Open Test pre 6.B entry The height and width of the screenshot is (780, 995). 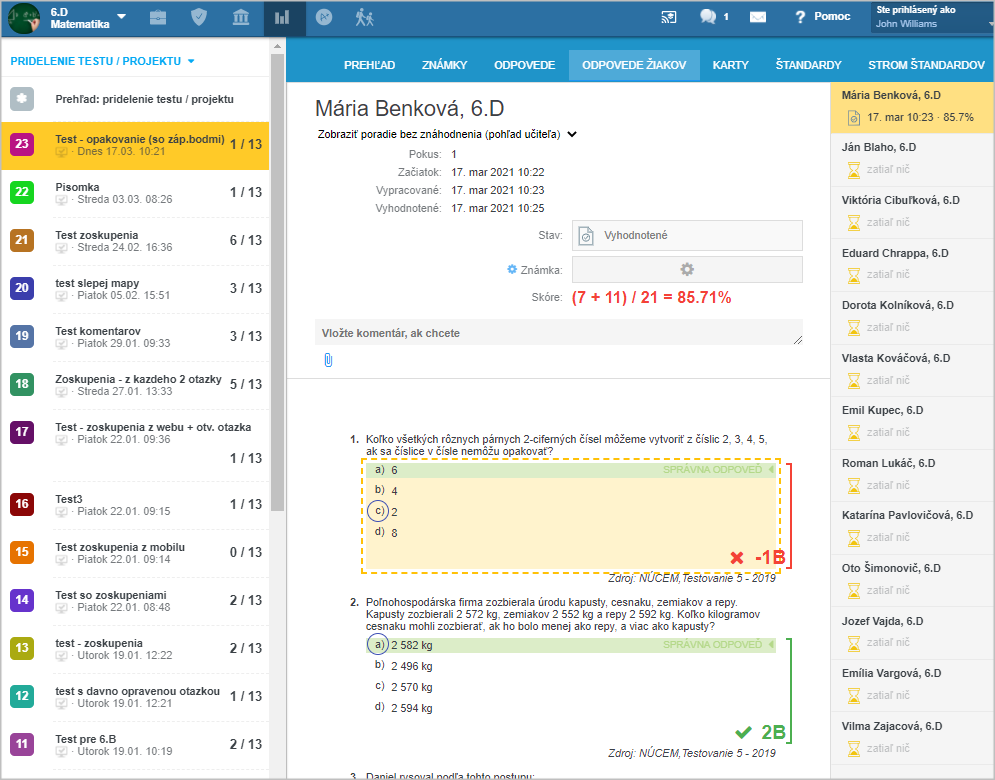click(x=135, y=744)
